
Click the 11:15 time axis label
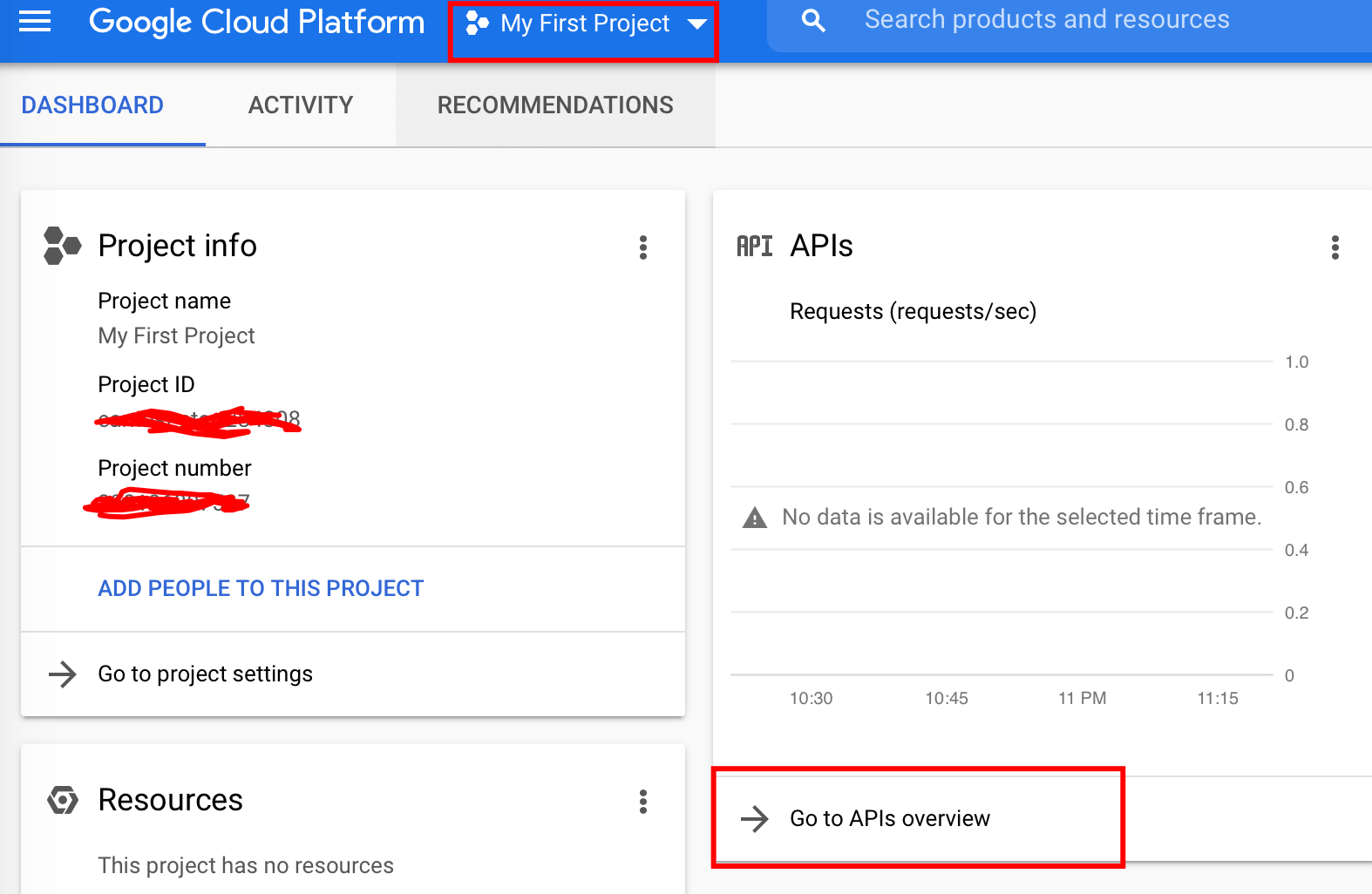1218,699
